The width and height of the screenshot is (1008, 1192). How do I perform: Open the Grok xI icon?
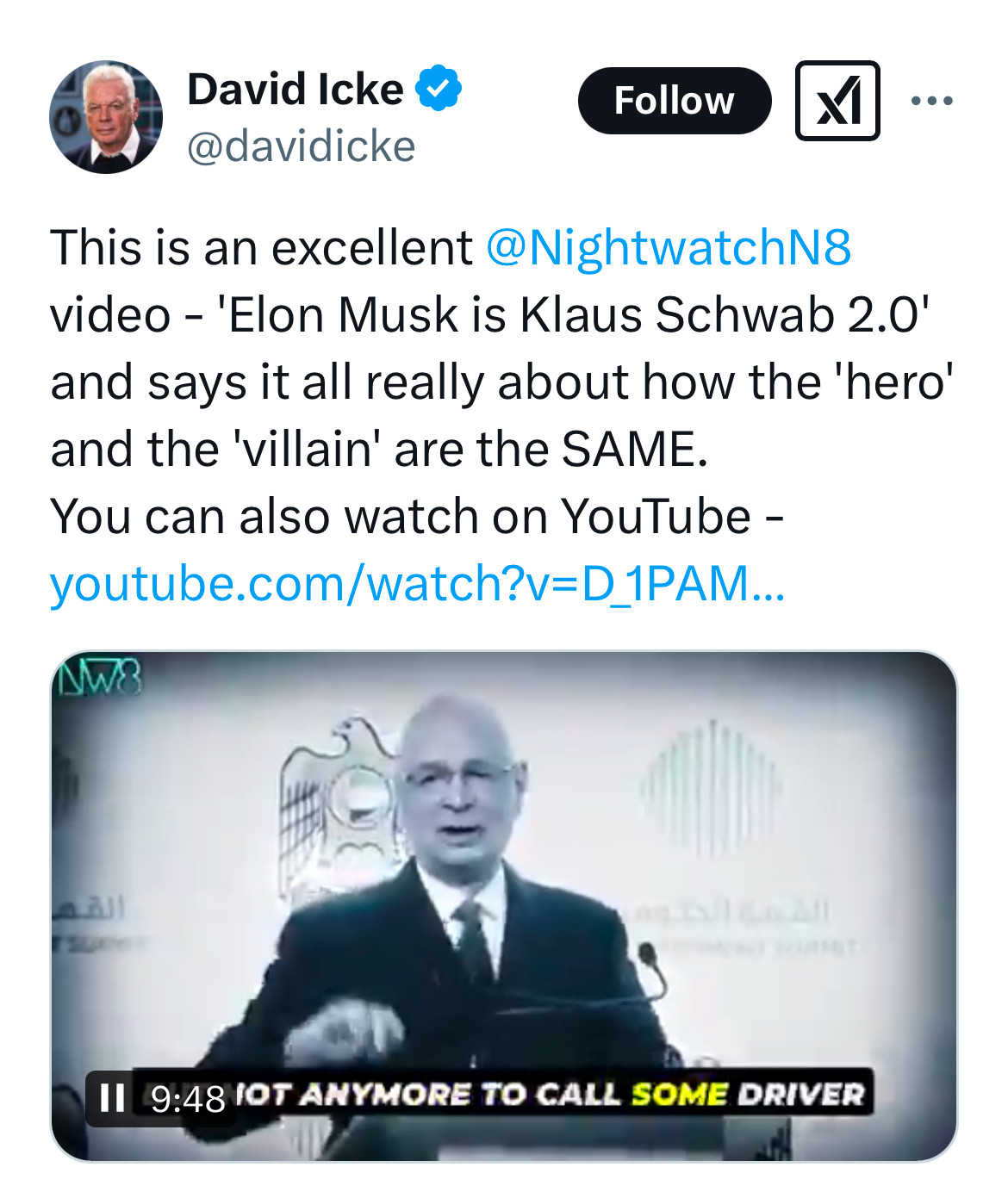click(837, 101)
